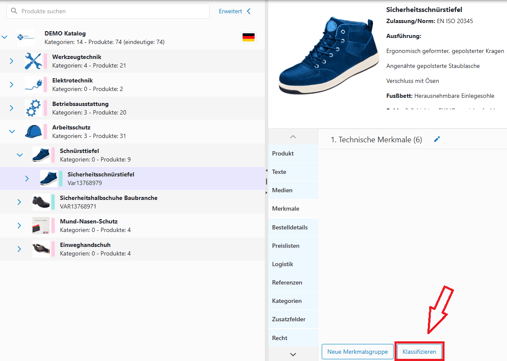Open the Recht tab
The image size is (507, 361).
pyautogui.click(x=293, y=338)
